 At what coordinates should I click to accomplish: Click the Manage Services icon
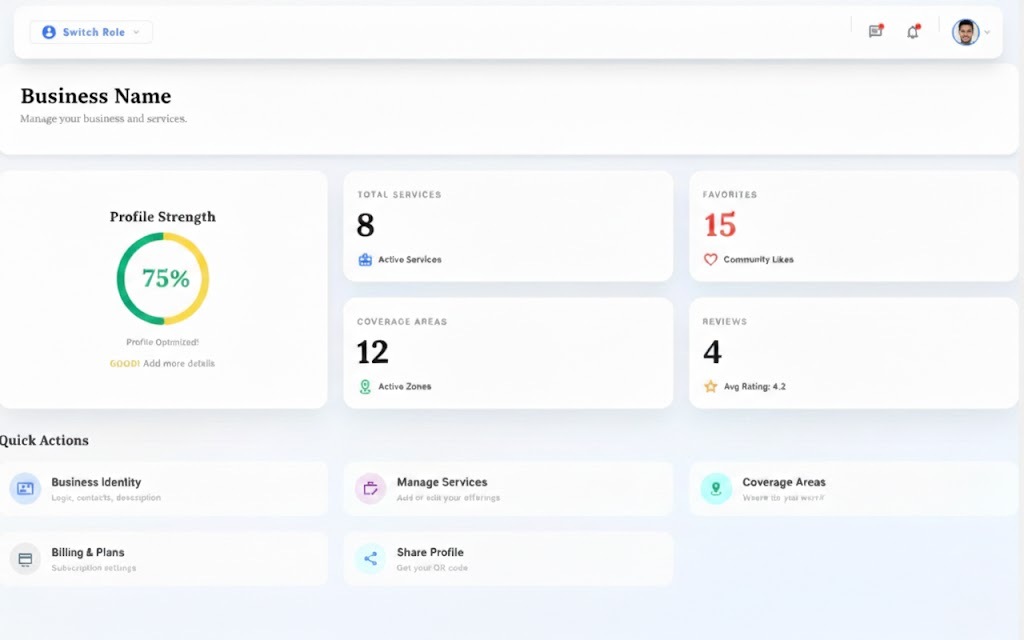pos(370,488)
